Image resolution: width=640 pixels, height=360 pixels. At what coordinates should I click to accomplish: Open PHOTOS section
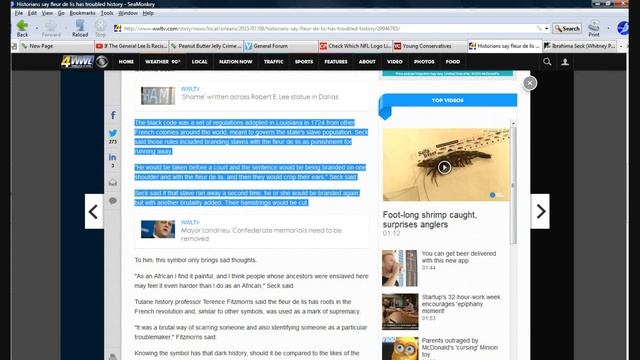click(424, 62)
